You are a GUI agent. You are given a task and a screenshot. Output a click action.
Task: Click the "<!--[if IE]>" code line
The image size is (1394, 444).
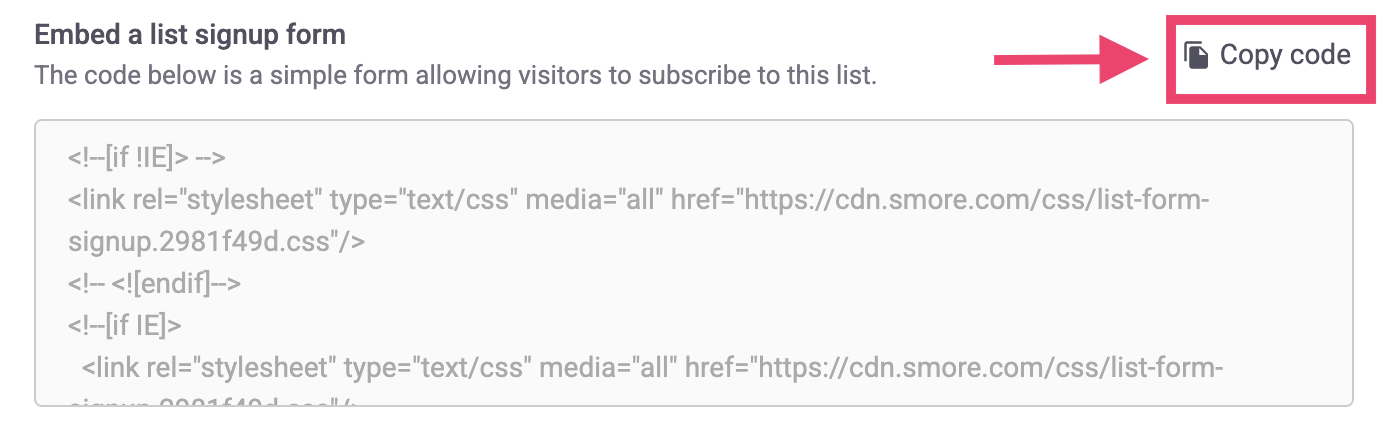[125, 326]
